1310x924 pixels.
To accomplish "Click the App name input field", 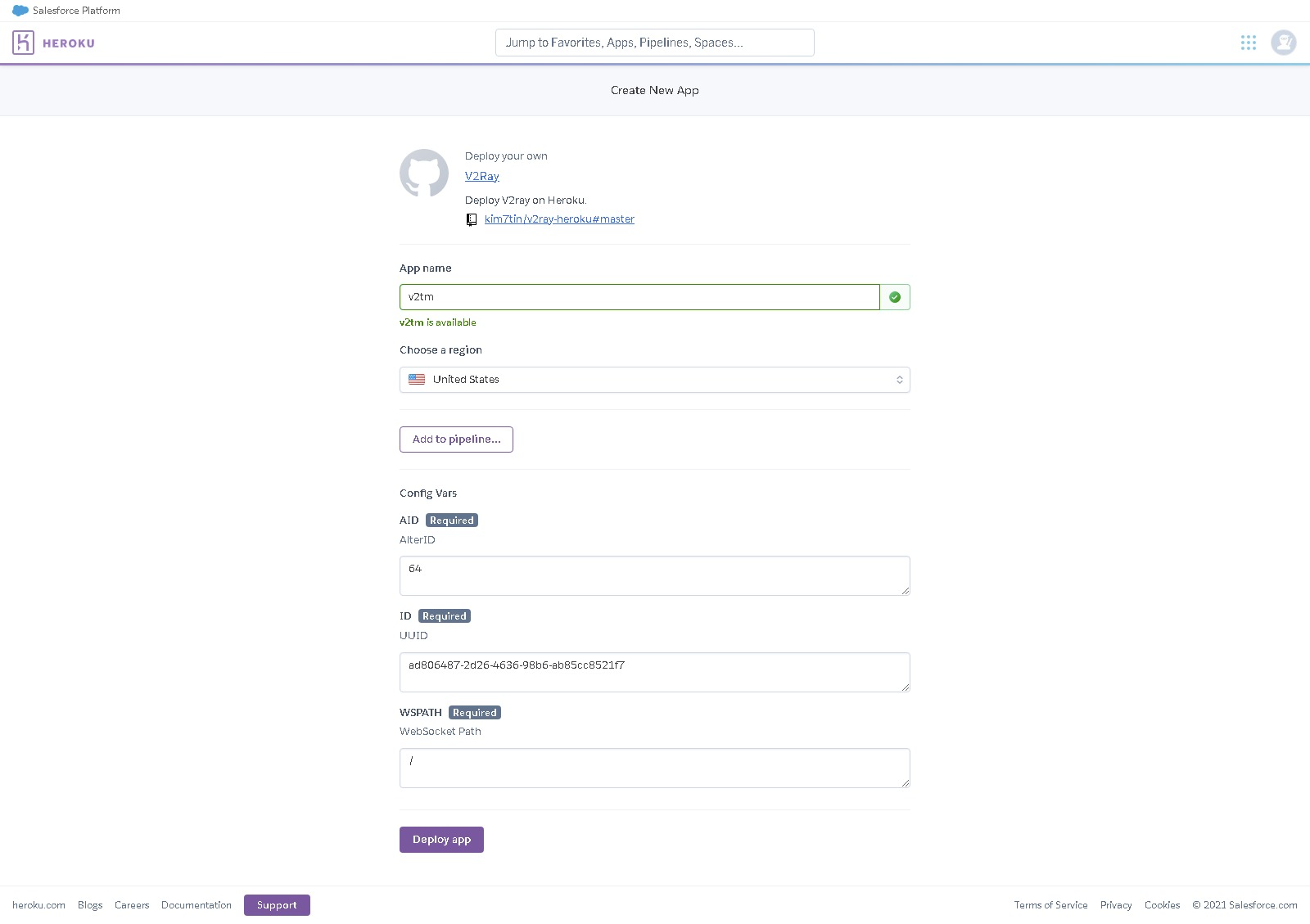I will coord(639,297).
